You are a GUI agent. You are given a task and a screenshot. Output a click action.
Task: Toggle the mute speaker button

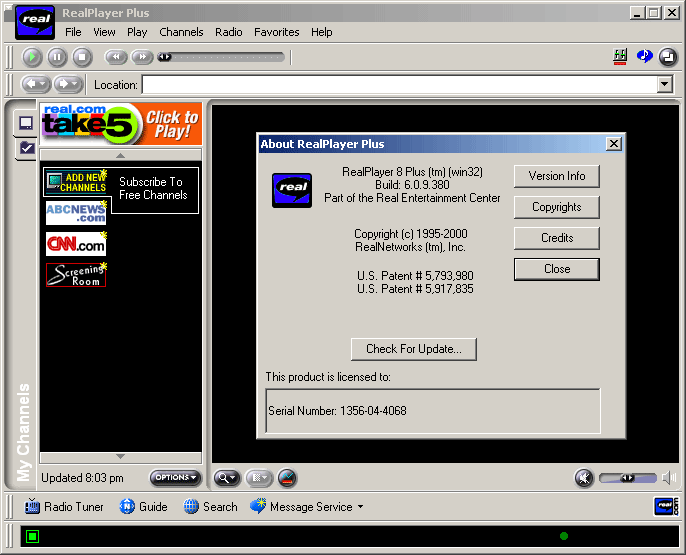click(x=584, y=478)
